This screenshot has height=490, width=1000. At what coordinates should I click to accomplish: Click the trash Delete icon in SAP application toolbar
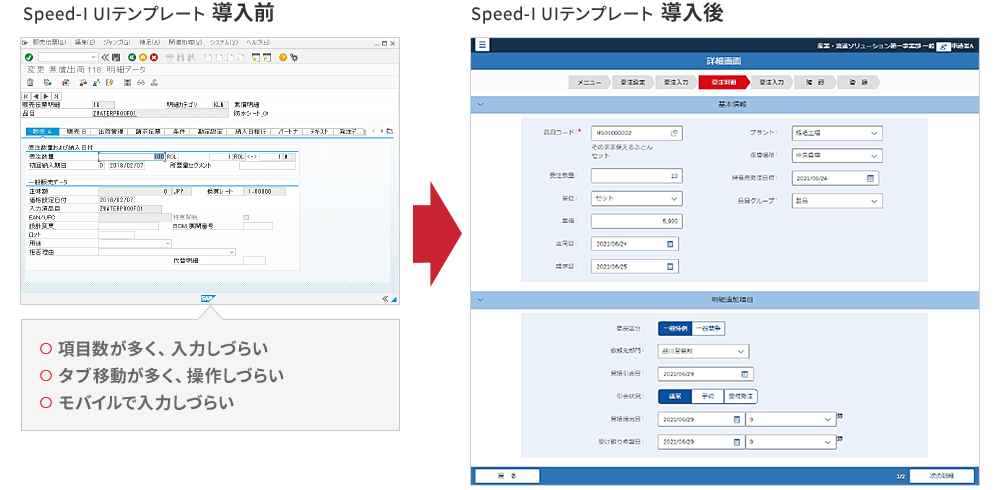[29, 82]
